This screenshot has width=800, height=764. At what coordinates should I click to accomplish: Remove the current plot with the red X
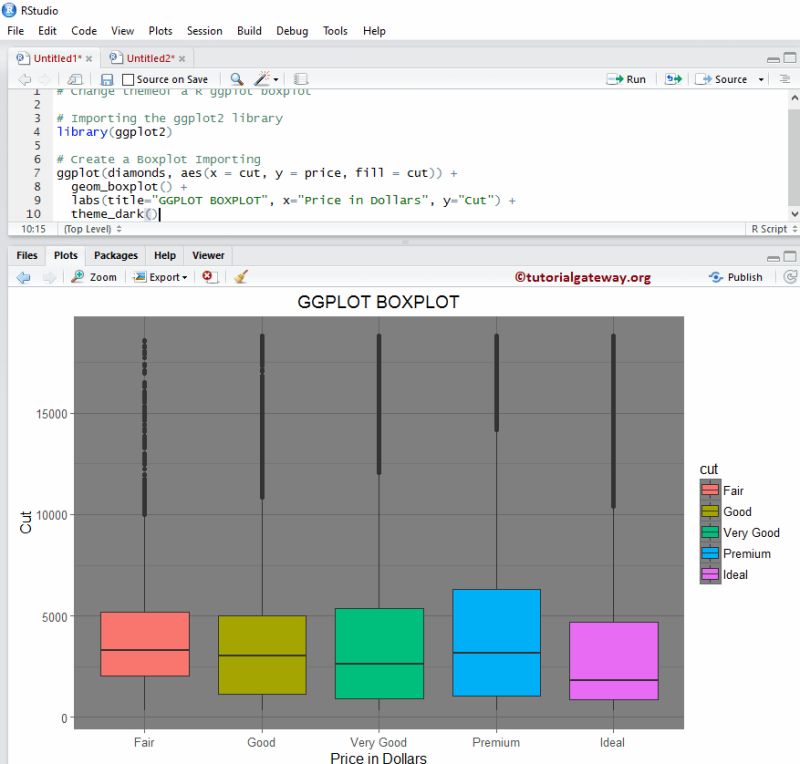pyautogui.click(x=208, y=277)
